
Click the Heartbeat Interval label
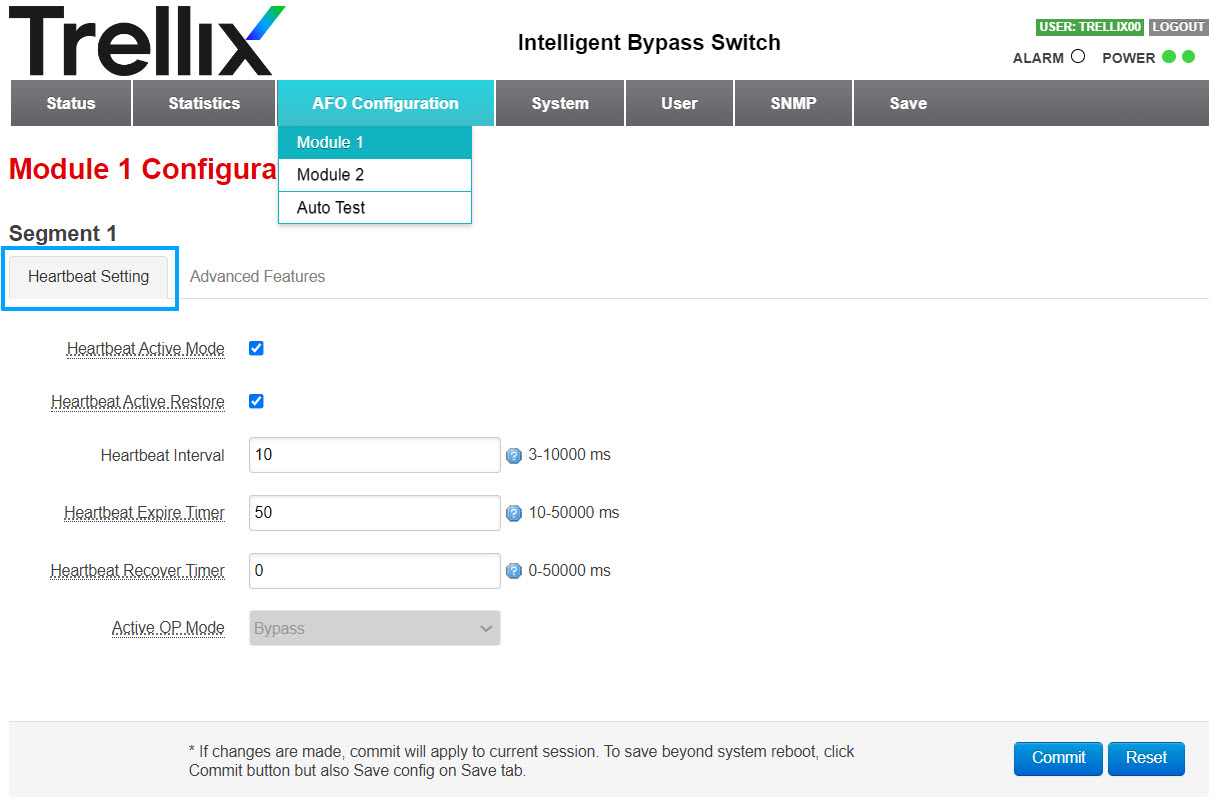click(x=163, y=455)
